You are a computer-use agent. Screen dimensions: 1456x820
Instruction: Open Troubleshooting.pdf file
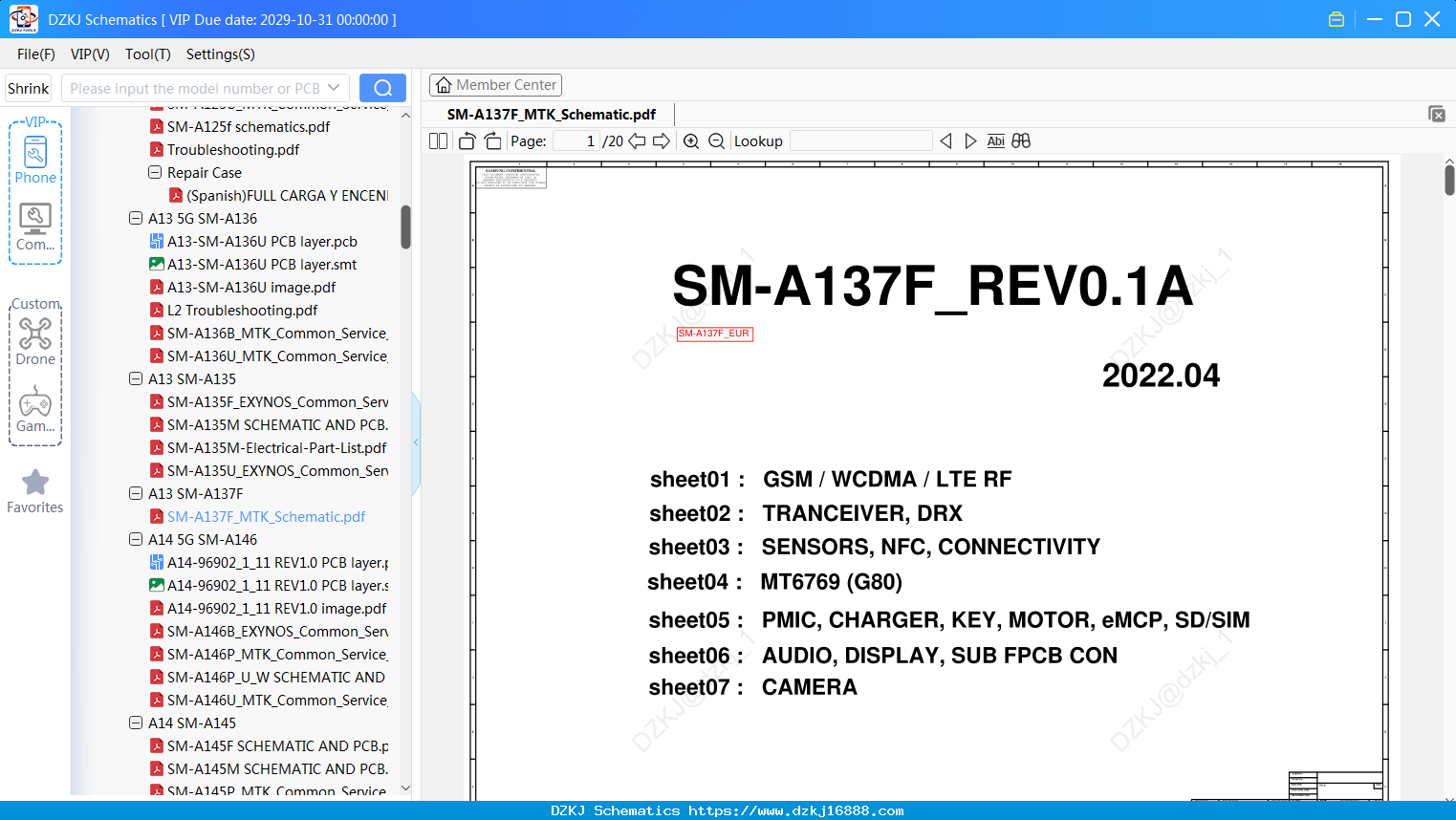tap(233, 149)
